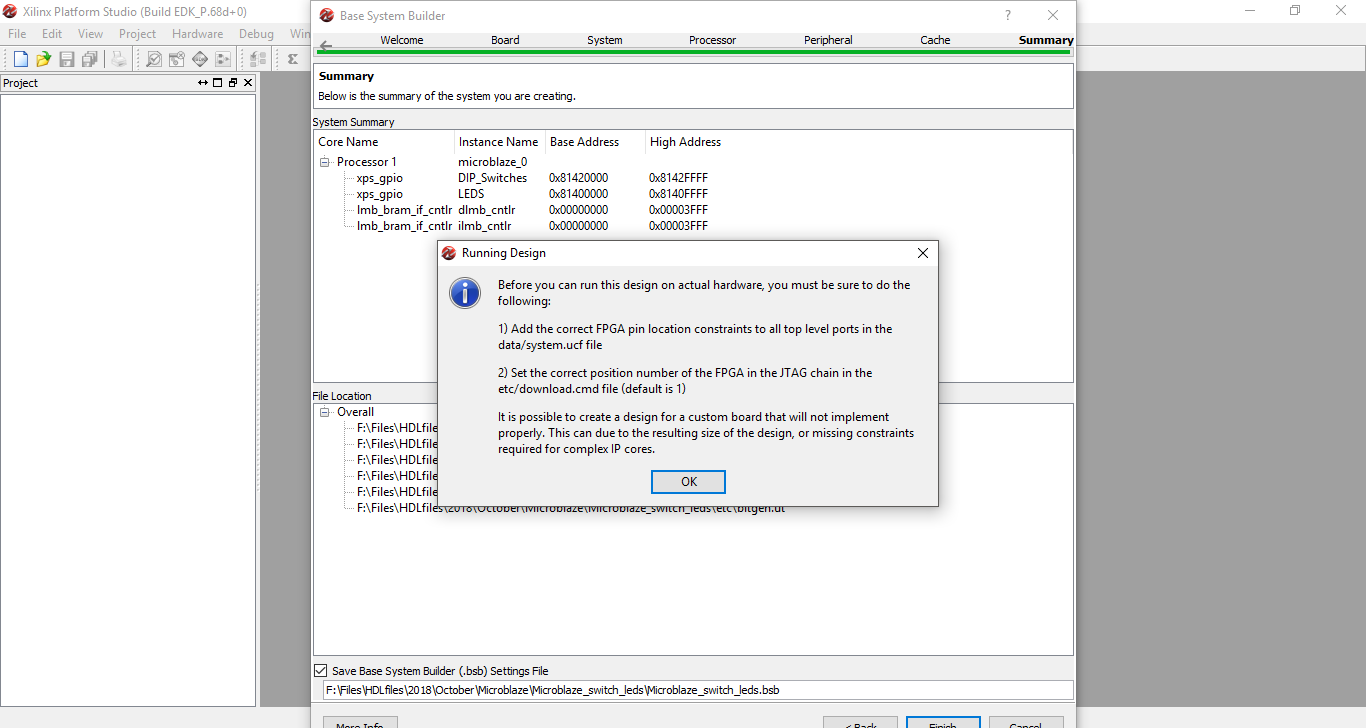This screenshot has width=1366, height=728.
Task: Click the Save All stacked disks icon
Action: pyautogui.click(x=90, y=59)
